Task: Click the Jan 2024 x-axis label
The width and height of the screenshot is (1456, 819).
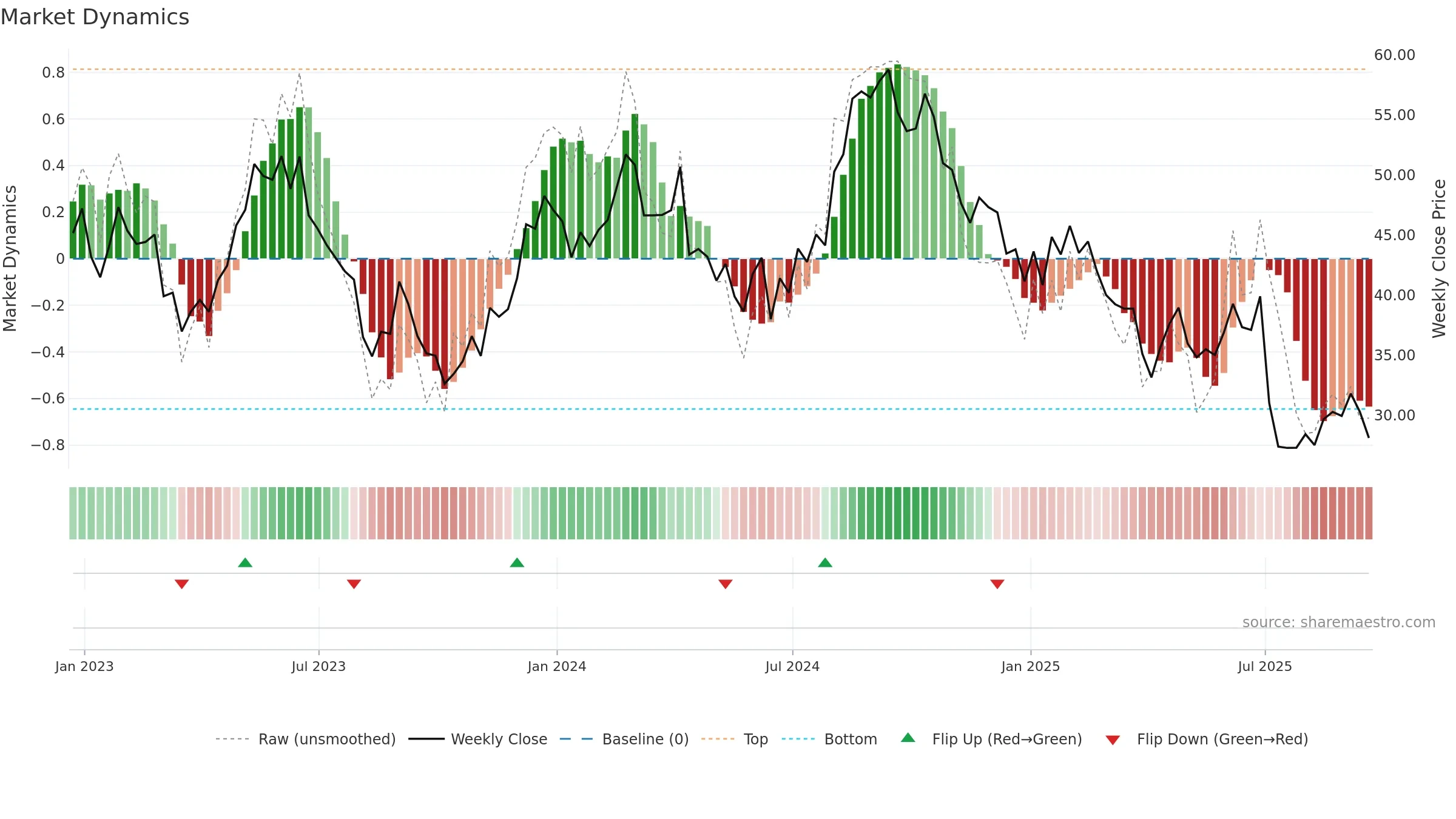Action: 557,666
